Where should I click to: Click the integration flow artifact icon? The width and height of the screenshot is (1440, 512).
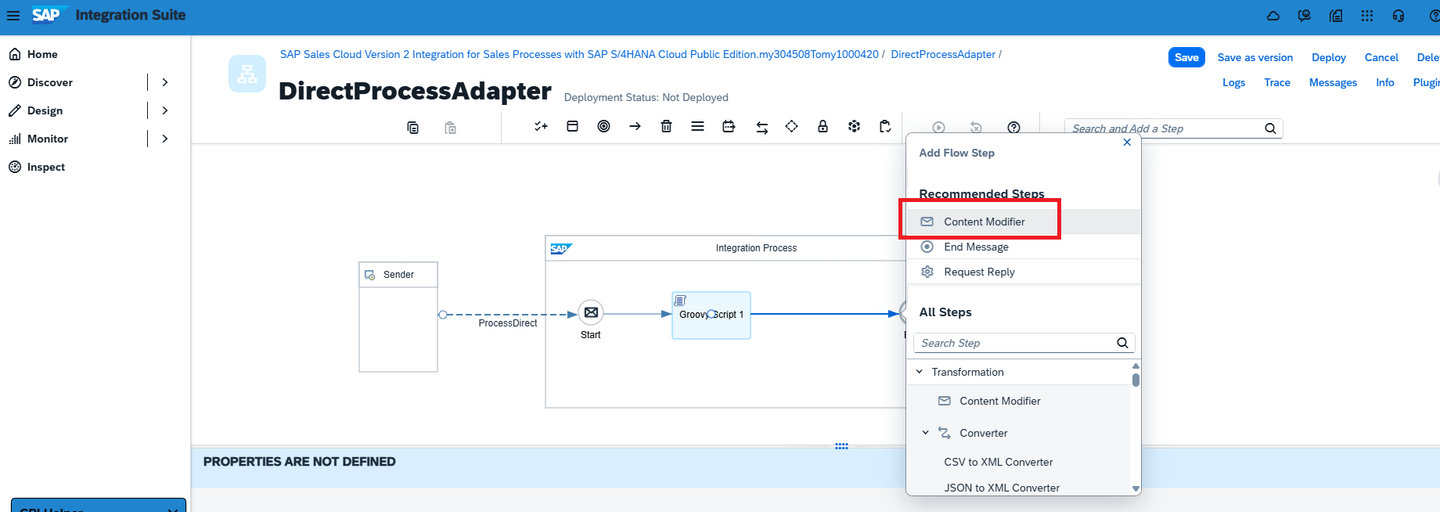tap(247, 74)
